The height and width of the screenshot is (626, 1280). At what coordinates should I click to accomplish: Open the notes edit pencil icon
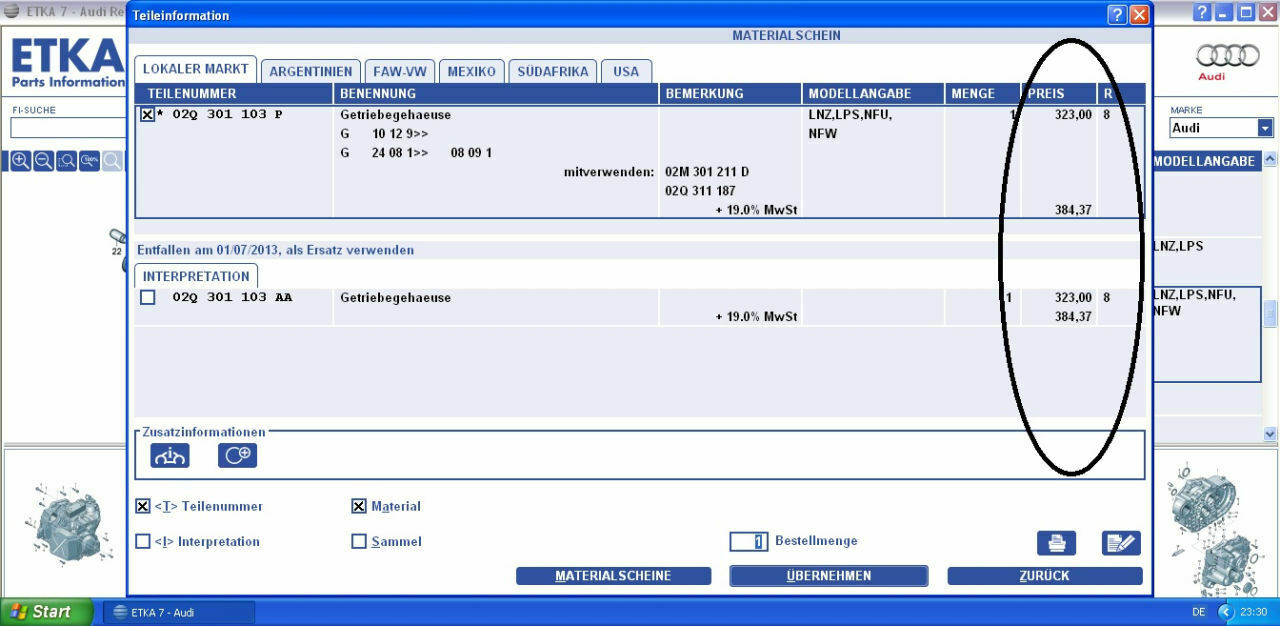click(x=1121, y=543)
